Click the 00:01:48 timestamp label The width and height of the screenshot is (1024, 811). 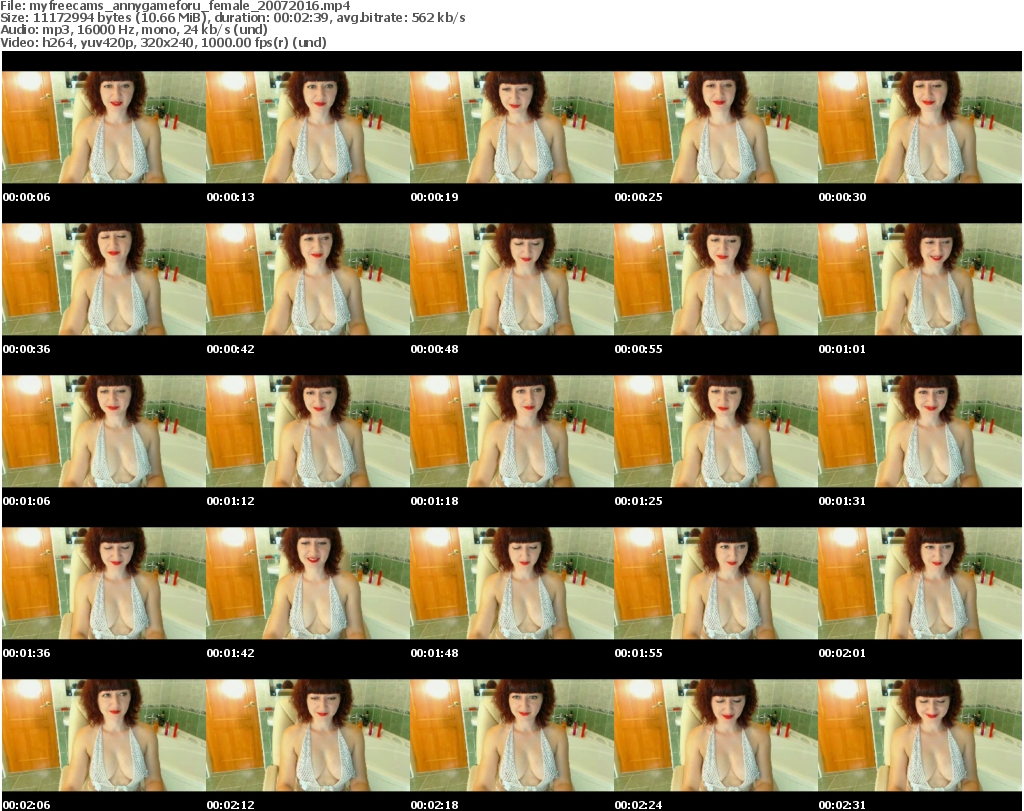click(x=434, y=653)
